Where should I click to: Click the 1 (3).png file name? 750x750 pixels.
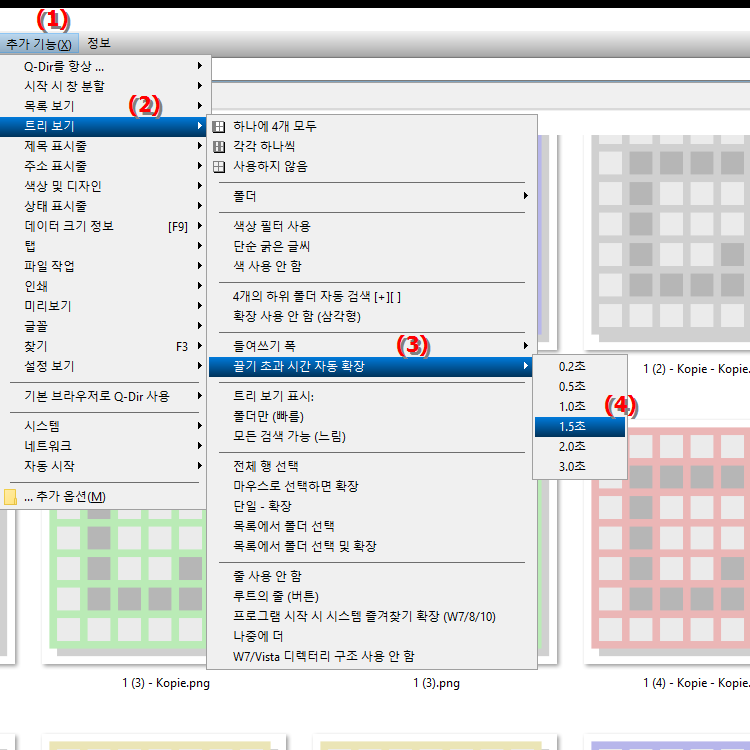(436, 683)
